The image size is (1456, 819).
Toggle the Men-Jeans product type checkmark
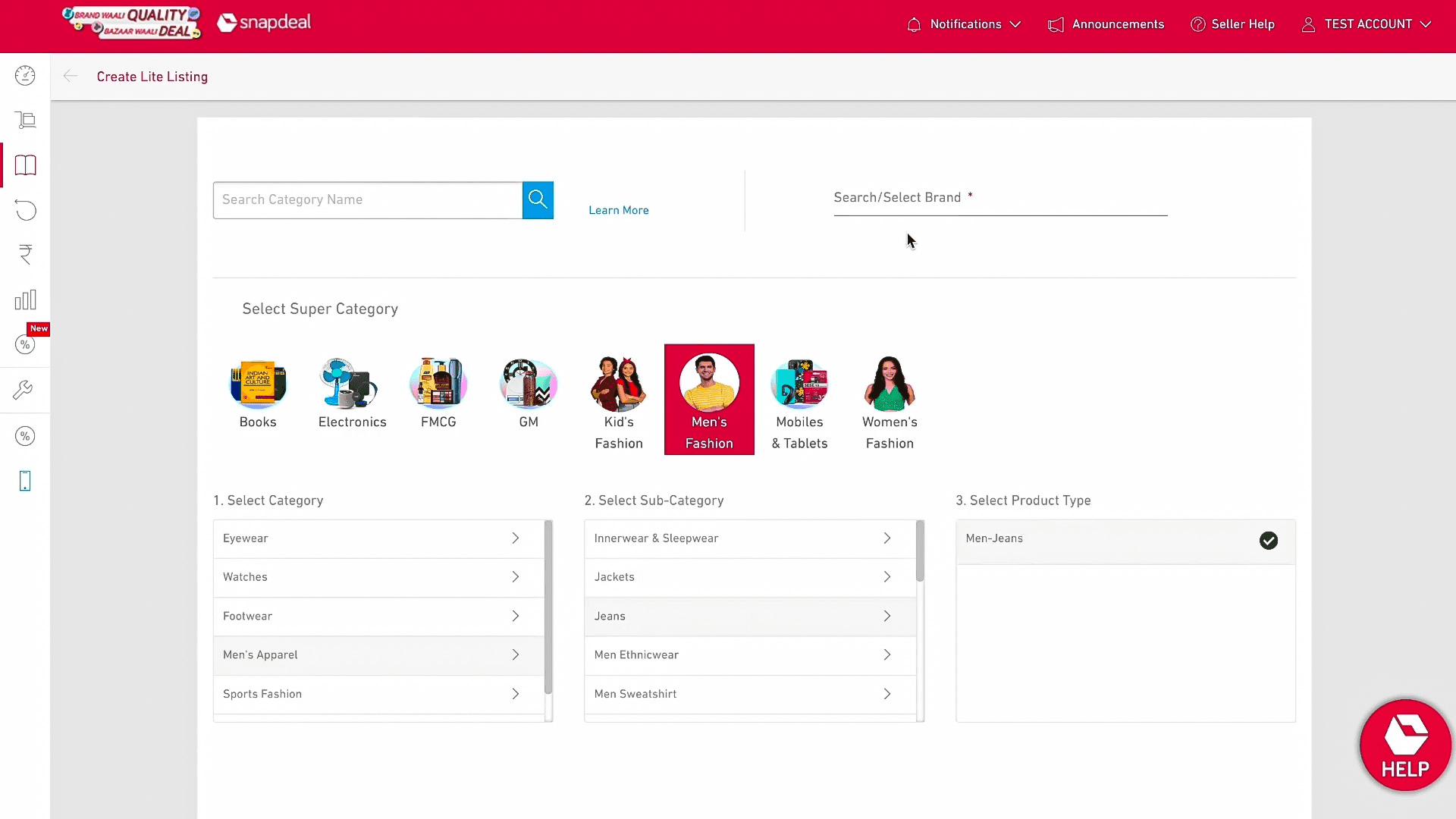click(x=1268, y=540)
